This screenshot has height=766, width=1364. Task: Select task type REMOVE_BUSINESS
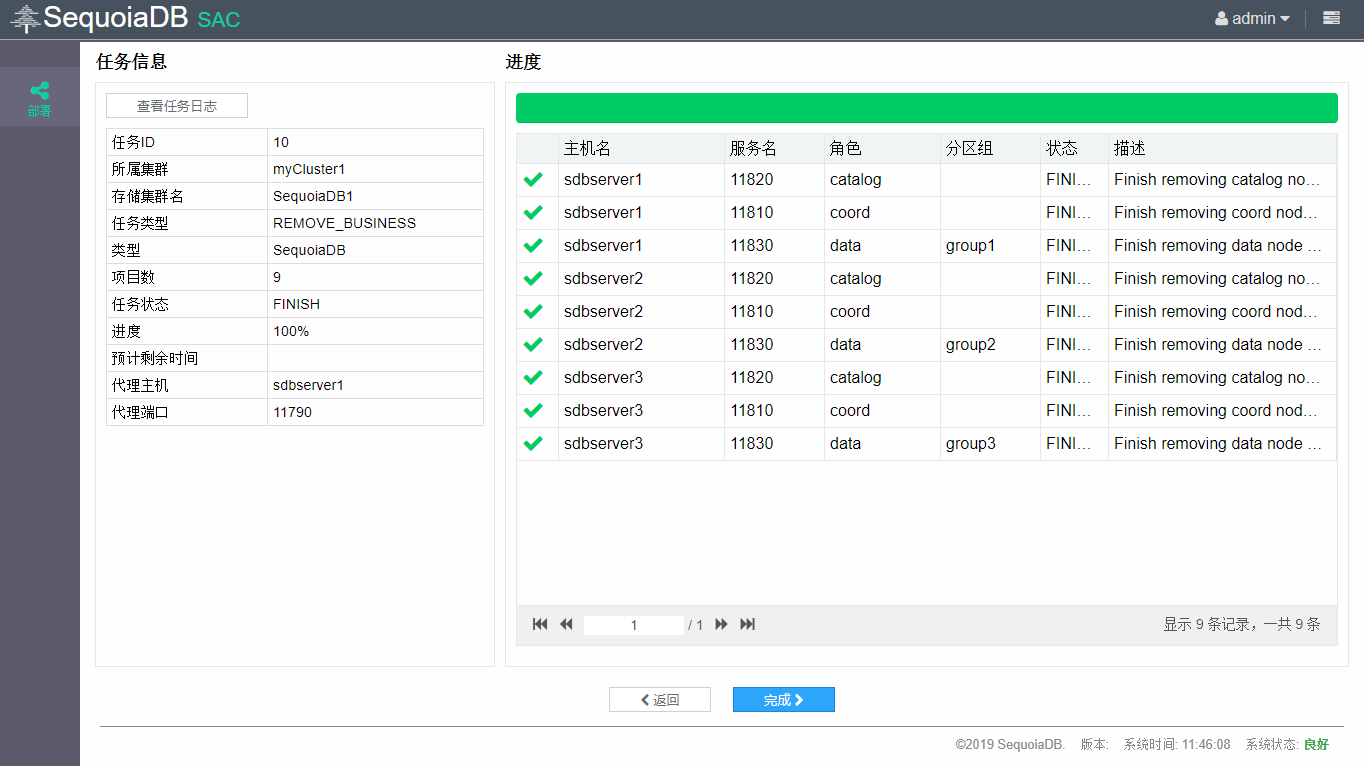coord(344,223)
